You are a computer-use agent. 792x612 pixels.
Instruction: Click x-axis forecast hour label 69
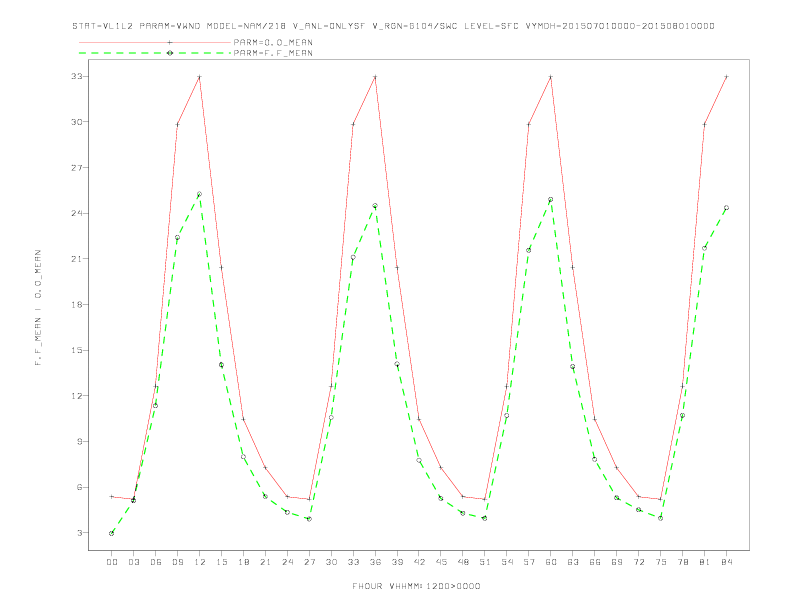[617, 562]
